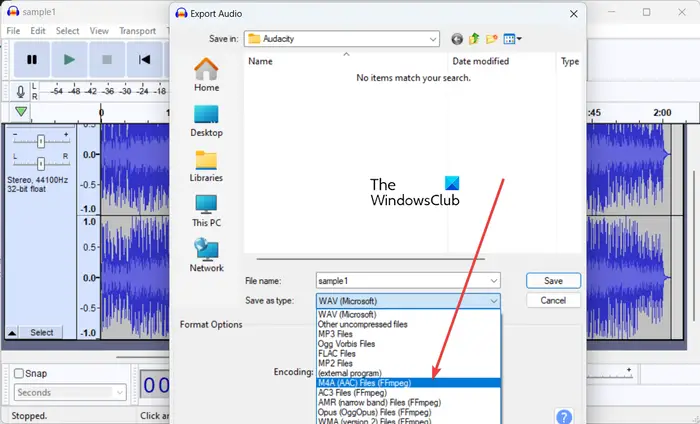Collapse the Save as type dropdown arrow
The height and width of the screenshot is (424, 700).
tap(494, 301)
